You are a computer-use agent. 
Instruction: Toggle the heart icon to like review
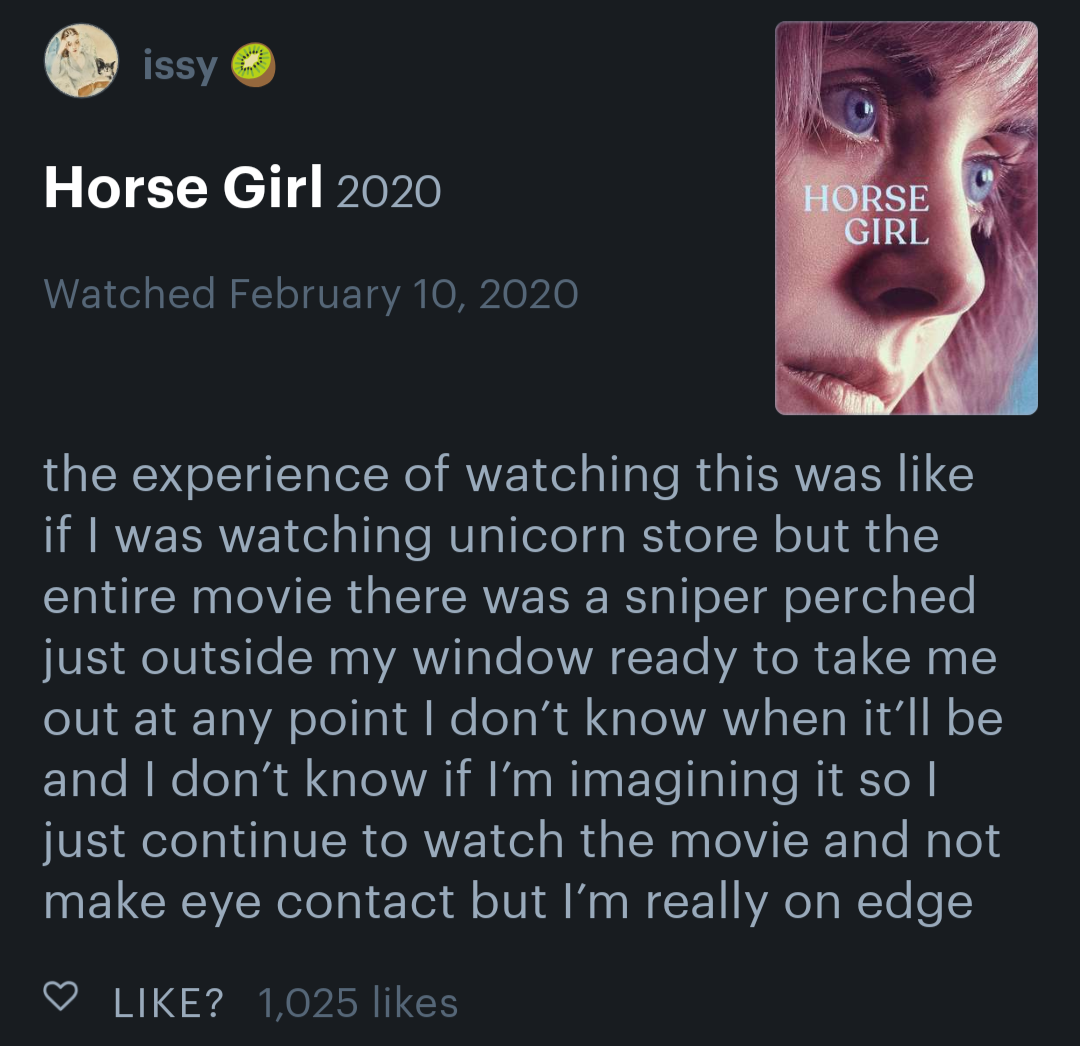(62, 997)
